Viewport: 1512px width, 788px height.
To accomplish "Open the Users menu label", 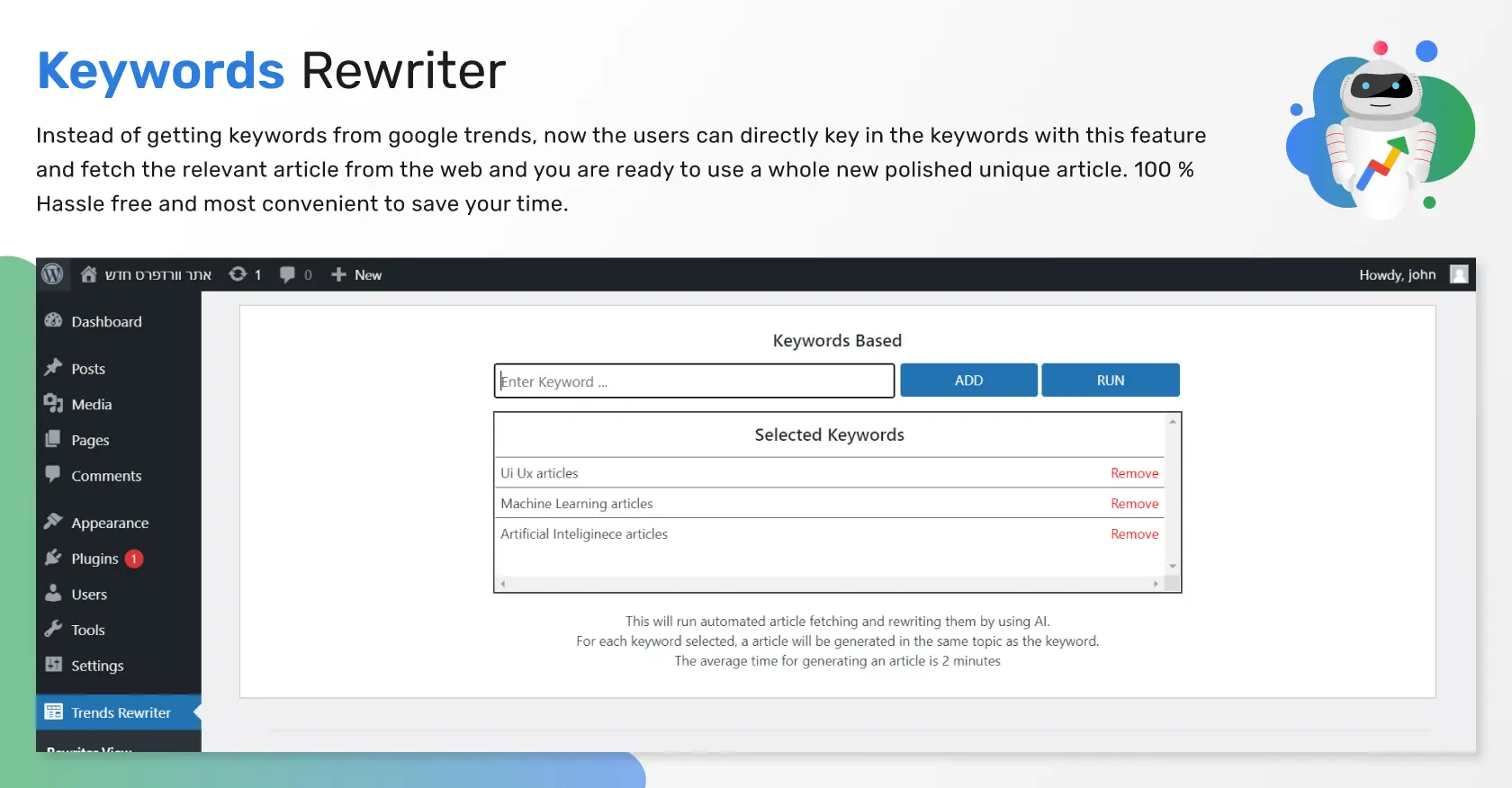I will click(89, 595).
